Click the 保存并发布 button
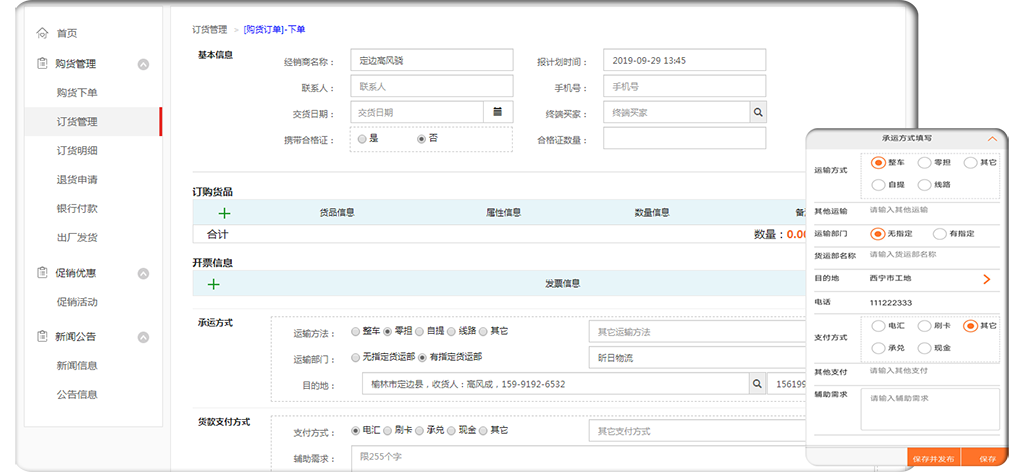This screenshot has width=1027, height=472. tap(933, 459)
